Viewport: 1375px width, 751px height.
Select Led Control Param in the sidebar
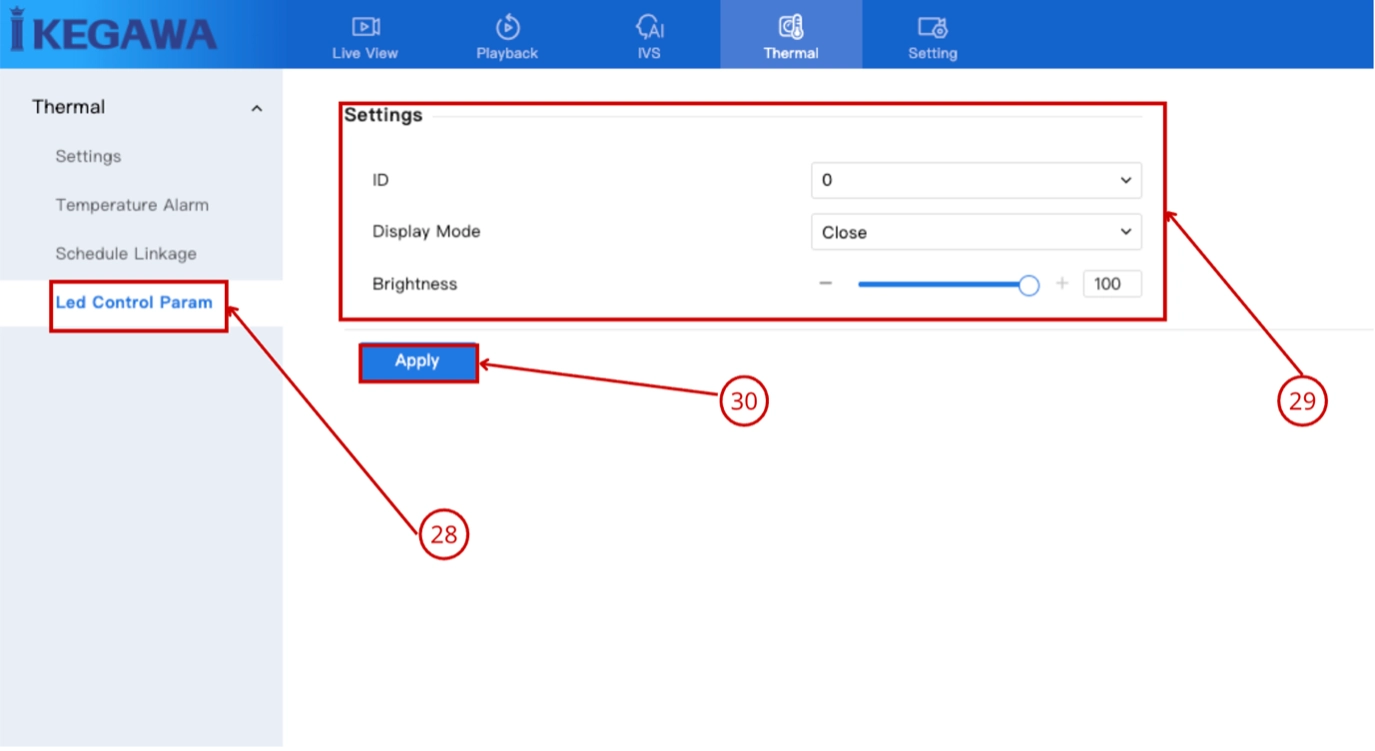(134, 302)
